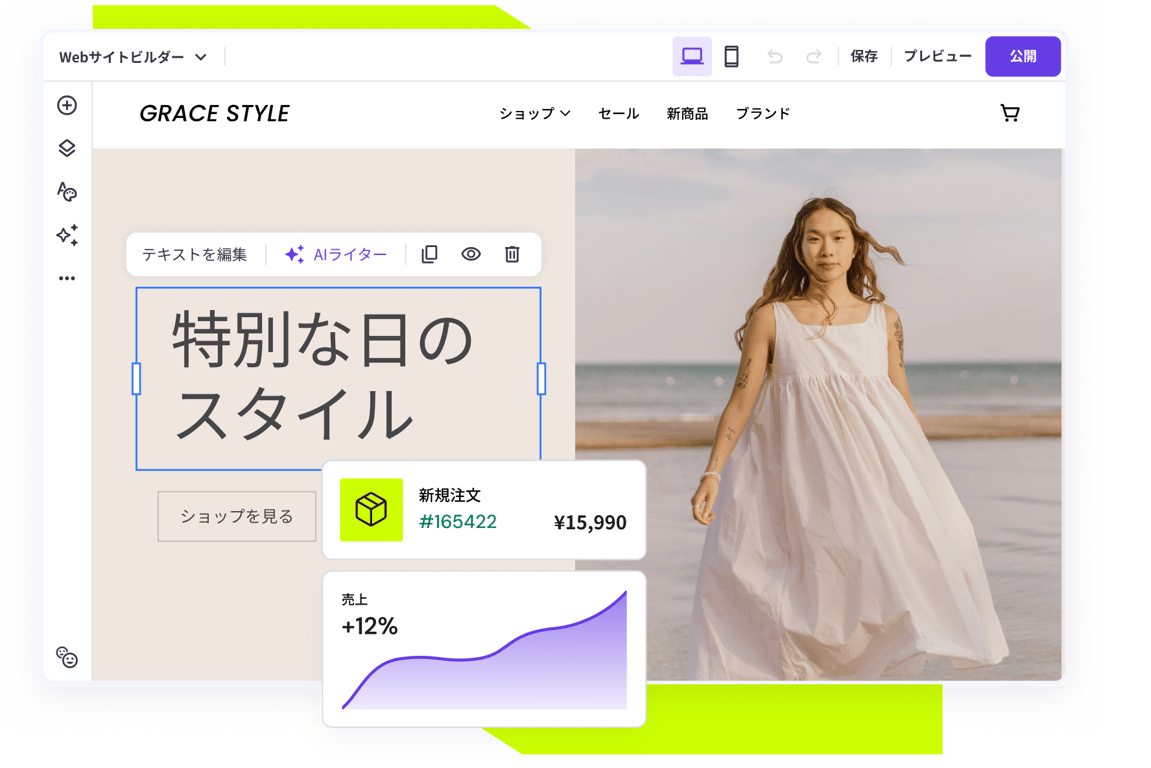1151x768 pixels.
Task: Open the セール menu item
Action: pos(619,114)
